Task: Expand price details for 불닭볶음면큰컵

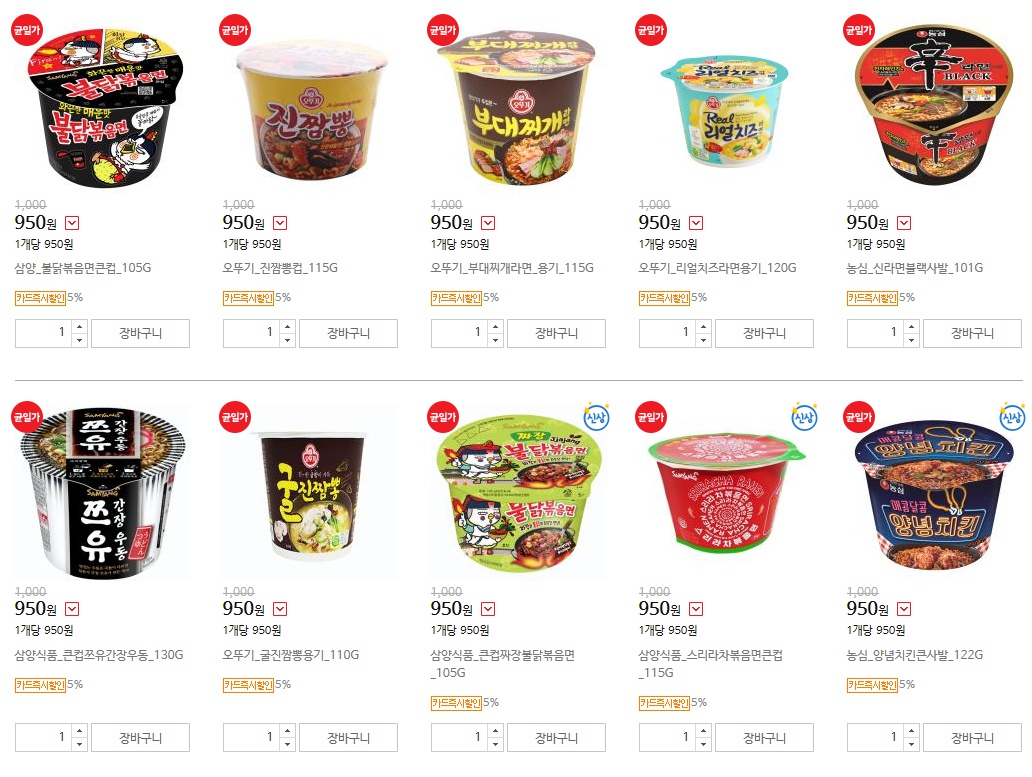Action: point(72,223)
